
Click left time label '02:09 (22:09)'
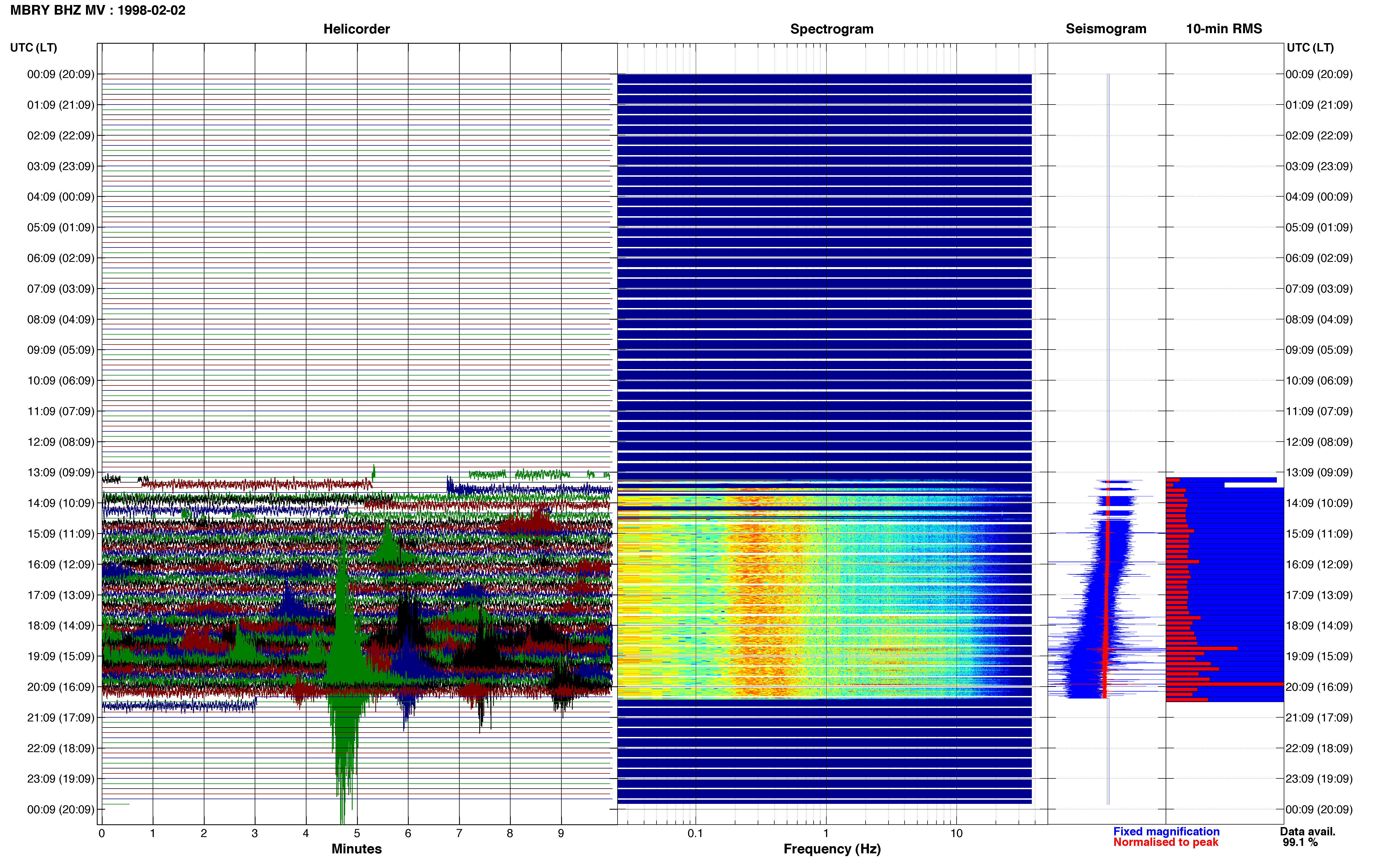point(61,135)
